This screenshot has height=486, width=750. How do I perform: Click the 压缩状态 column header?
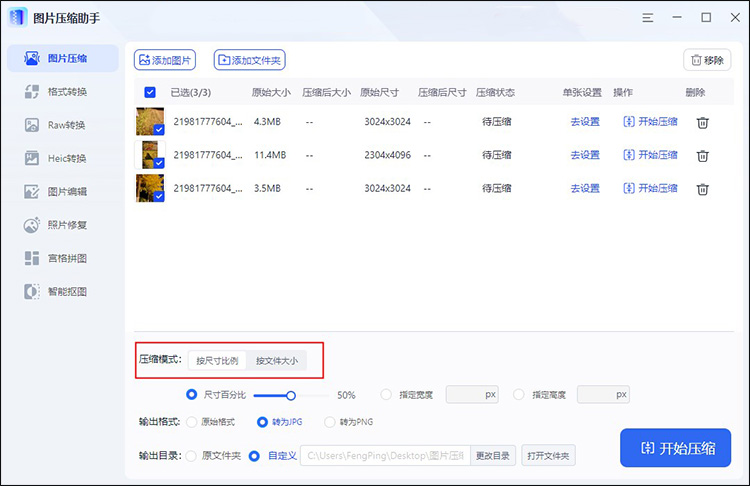tap(495, 92)
